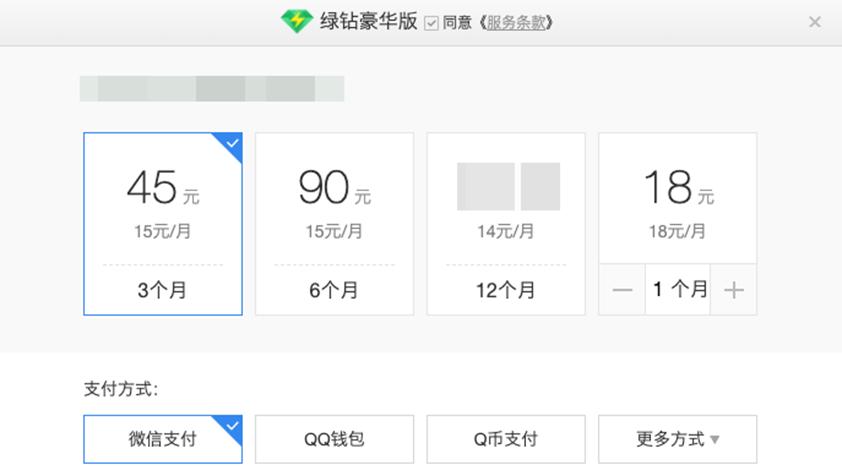Screen dimensions: 842x476
Task: Click the 绿钻豪华版 title text
Action: (368, 21)
